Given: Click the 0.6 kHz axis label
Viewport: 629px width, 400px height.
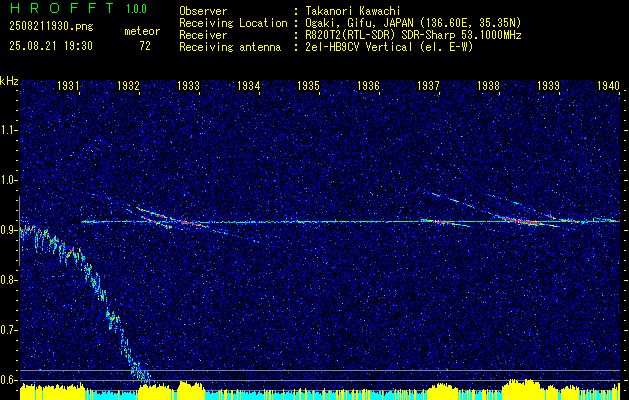Looking at the screenshot, I should (x=8, y=380).
